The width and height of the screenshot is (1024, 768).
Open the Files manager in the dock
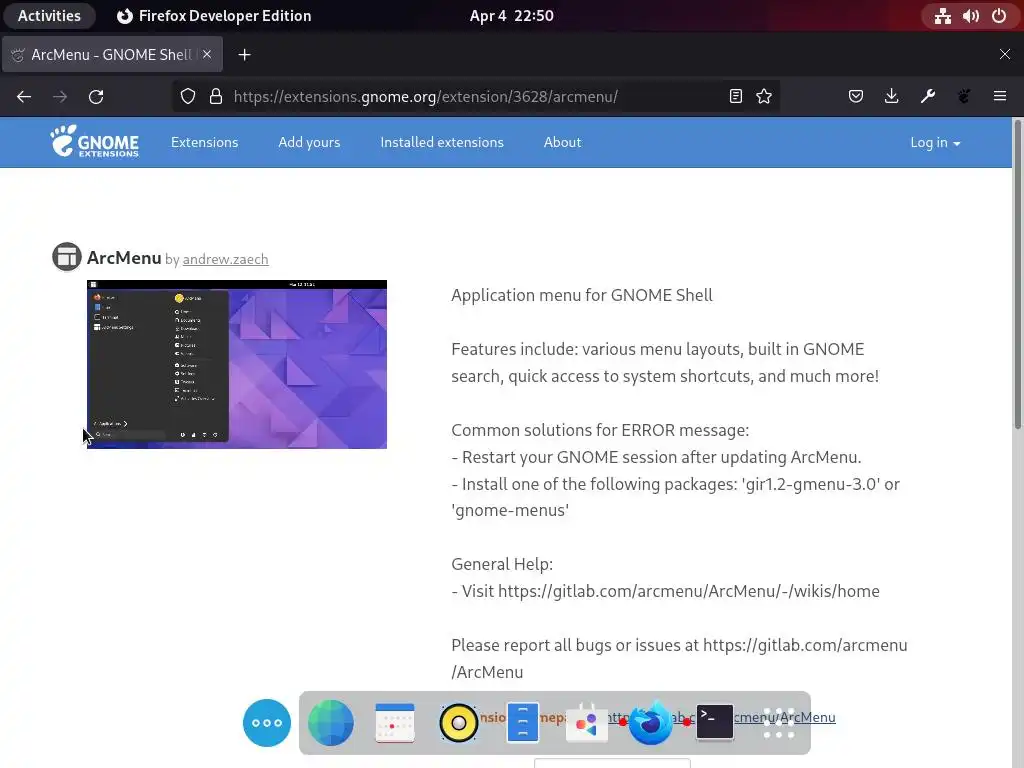[522, 723]
